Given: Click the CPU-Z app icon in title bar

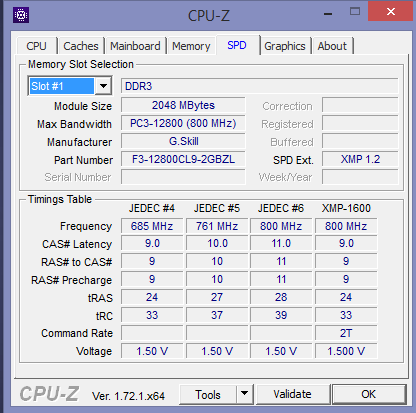Looking at the screenshot, I should [21, 15].
